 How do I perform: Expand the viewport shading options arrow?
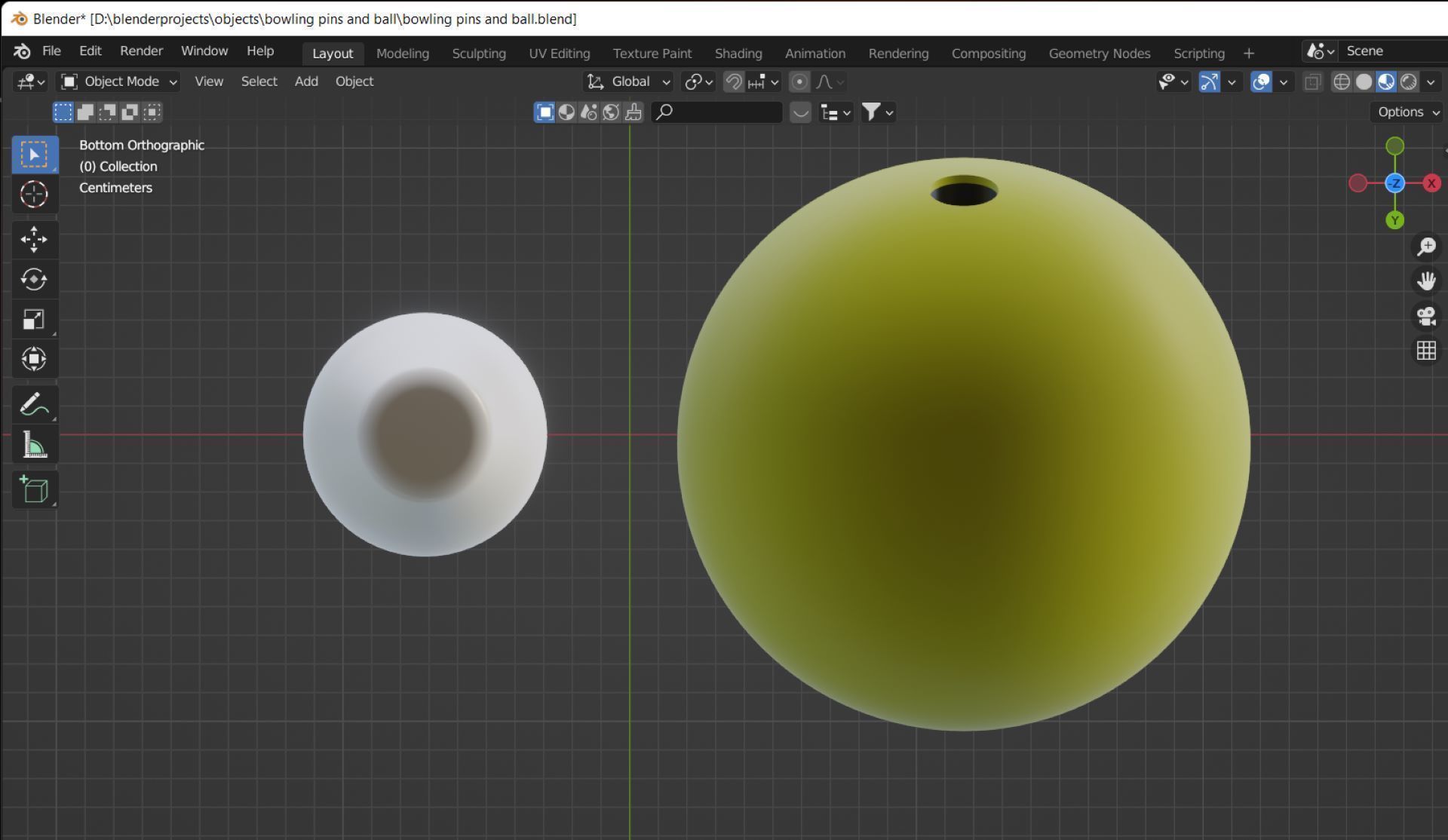1431,81
